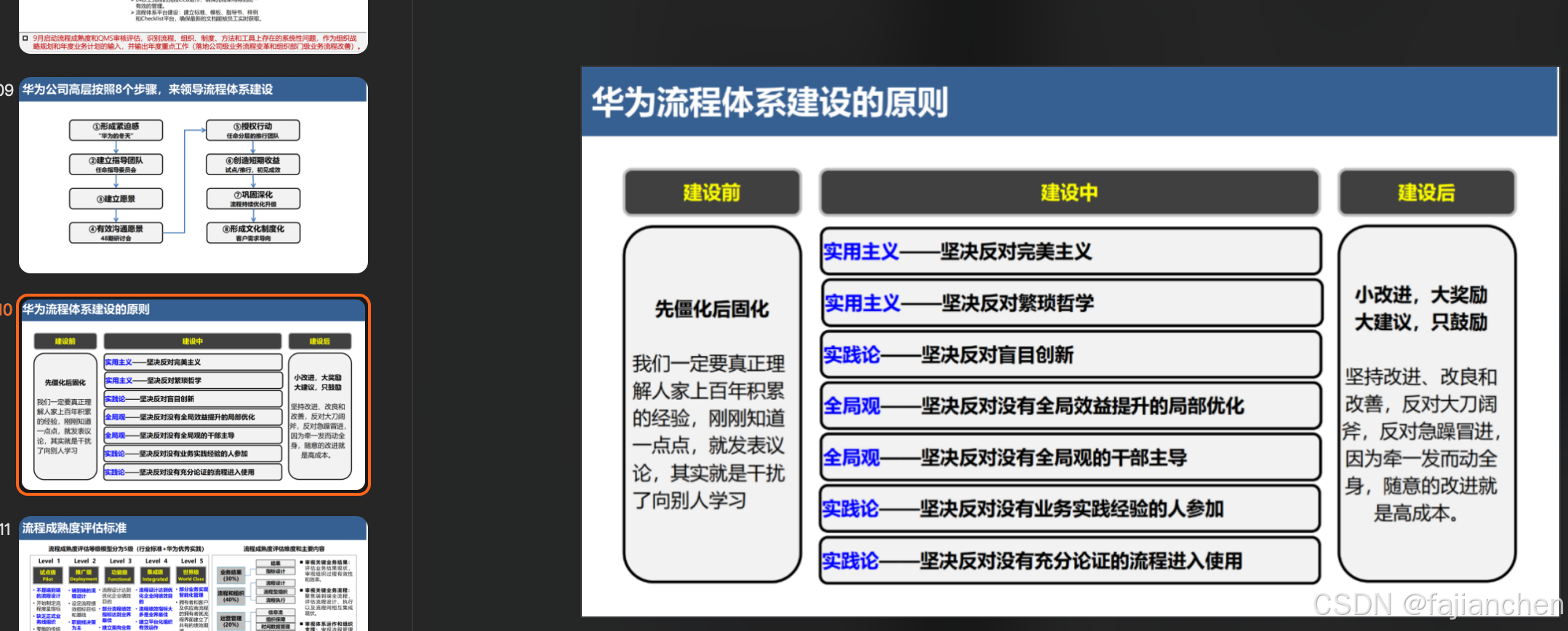Click ⑤授权行动 box in slide 09 thumbnail
The height and width of the screenshot is (631, 1568).
click(253, 130)
